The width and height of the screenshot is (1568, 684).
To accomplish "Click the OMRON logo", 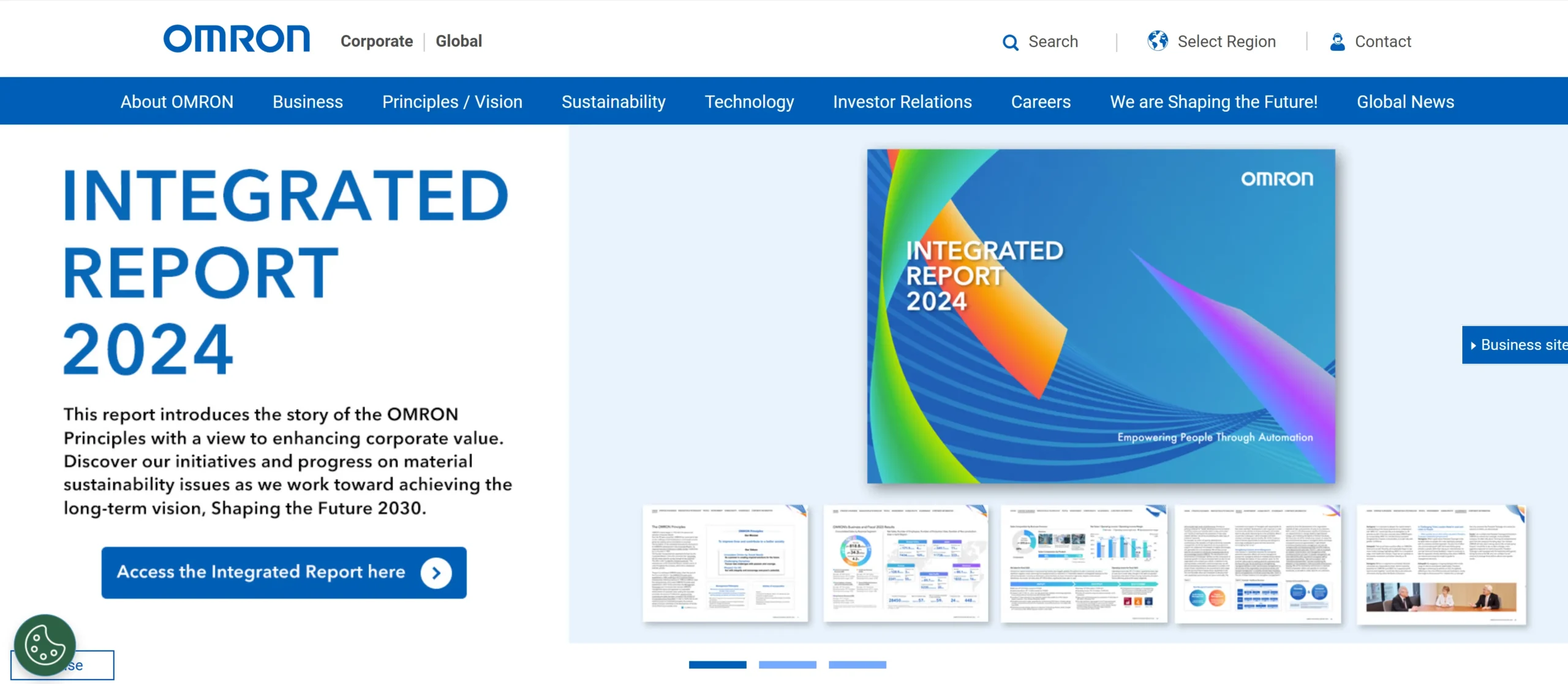I will click(236, 39).
